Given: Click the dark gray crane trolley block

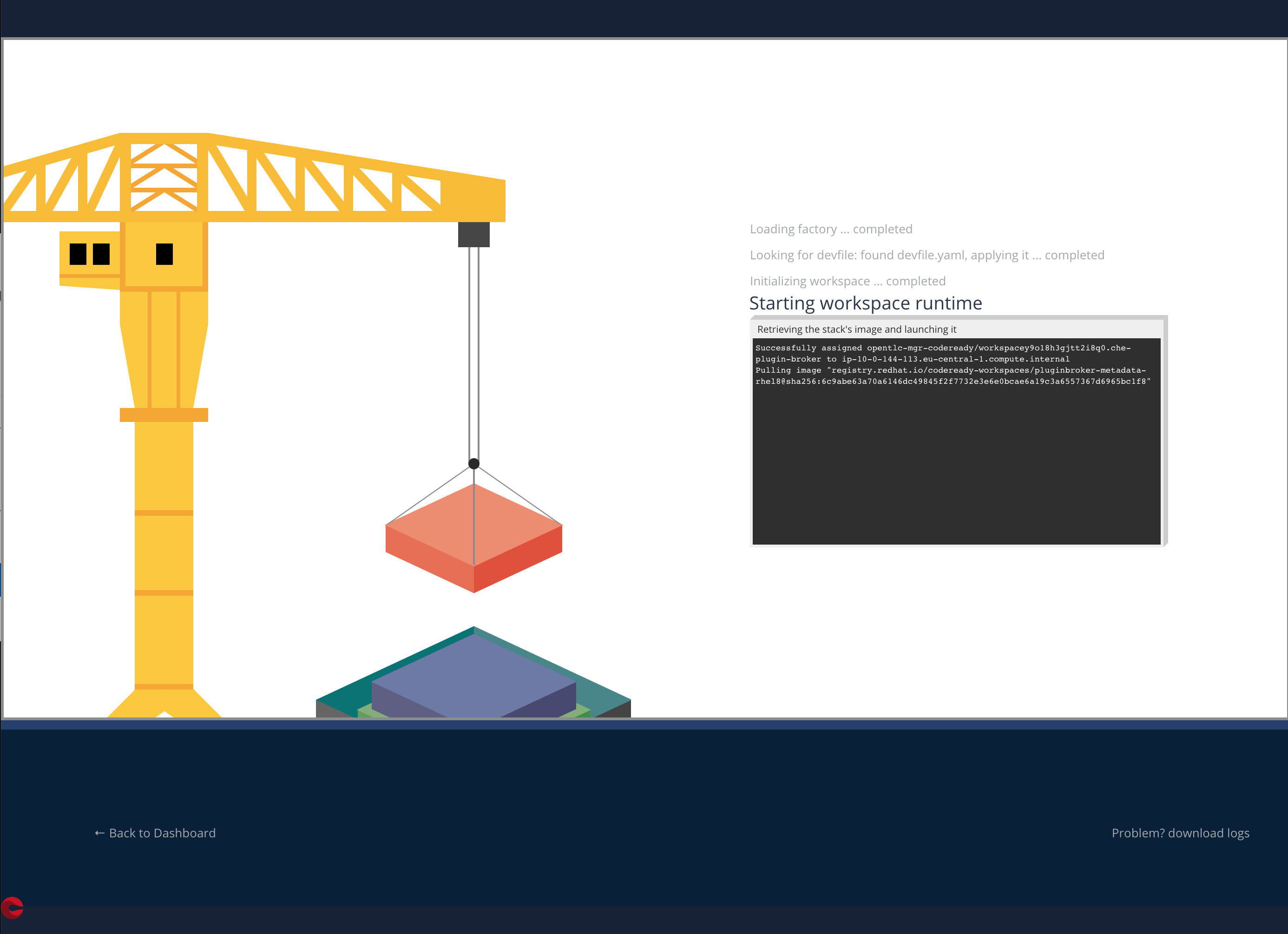Looking at the screenshot, I should tap(473, 235).
